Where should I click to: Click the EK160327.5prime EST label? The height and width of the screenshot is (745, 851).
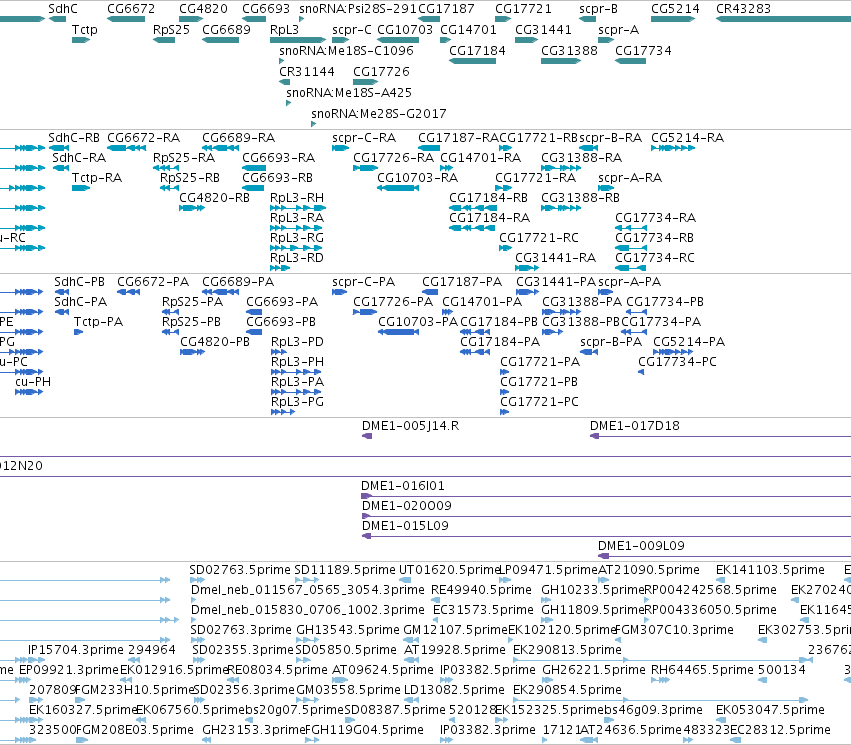(82, 710)
